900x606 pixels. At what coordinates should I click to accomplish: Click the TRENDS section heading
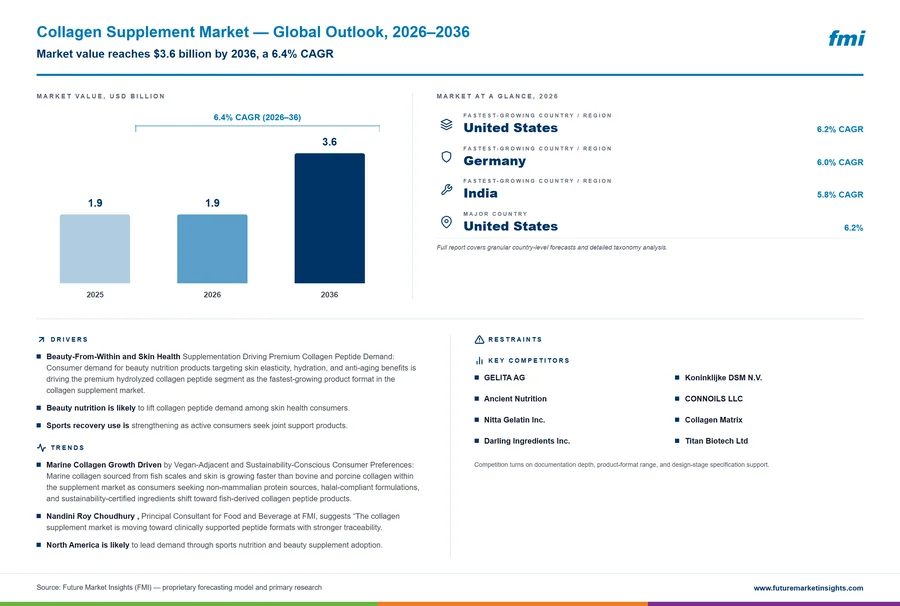(67, 448)
